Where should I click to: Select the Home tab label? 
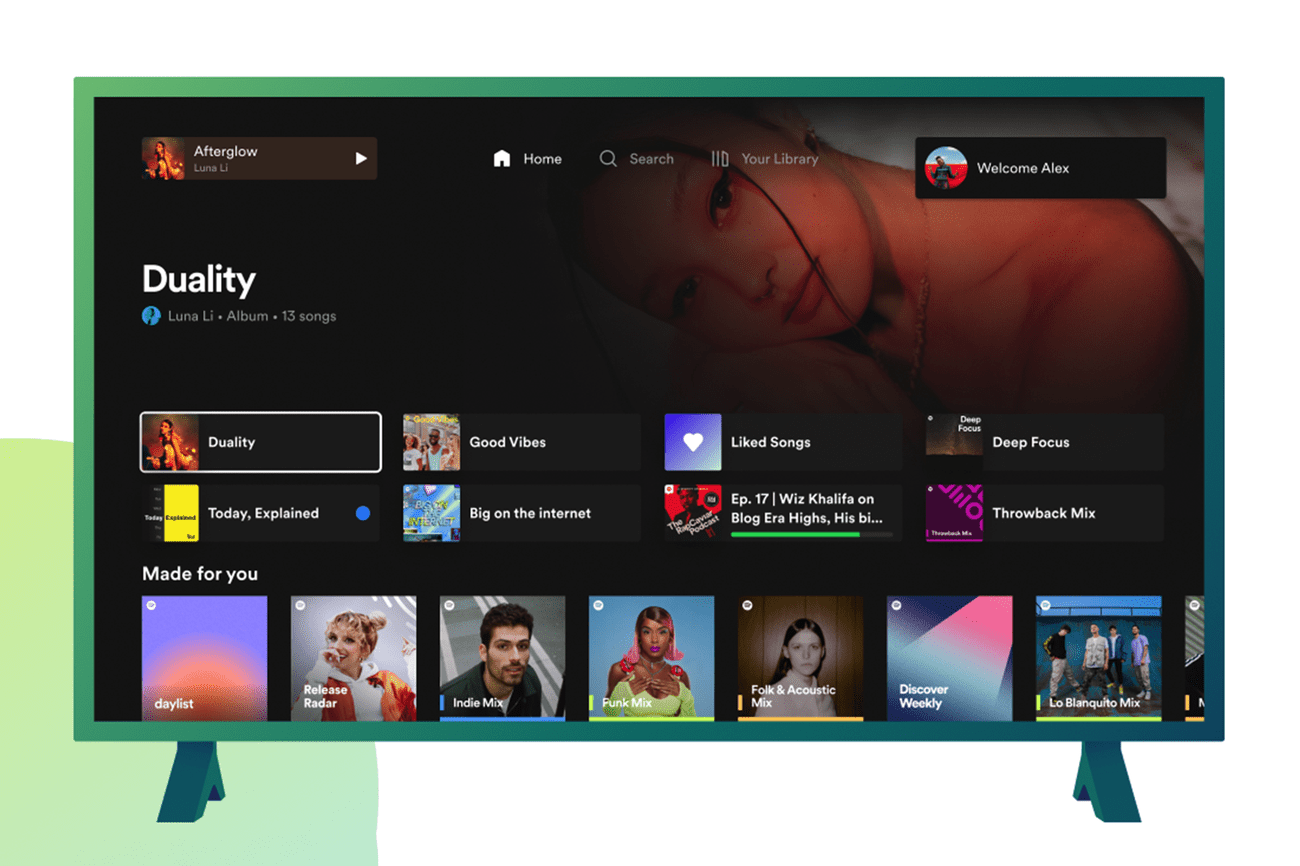(x=543, y=158)
